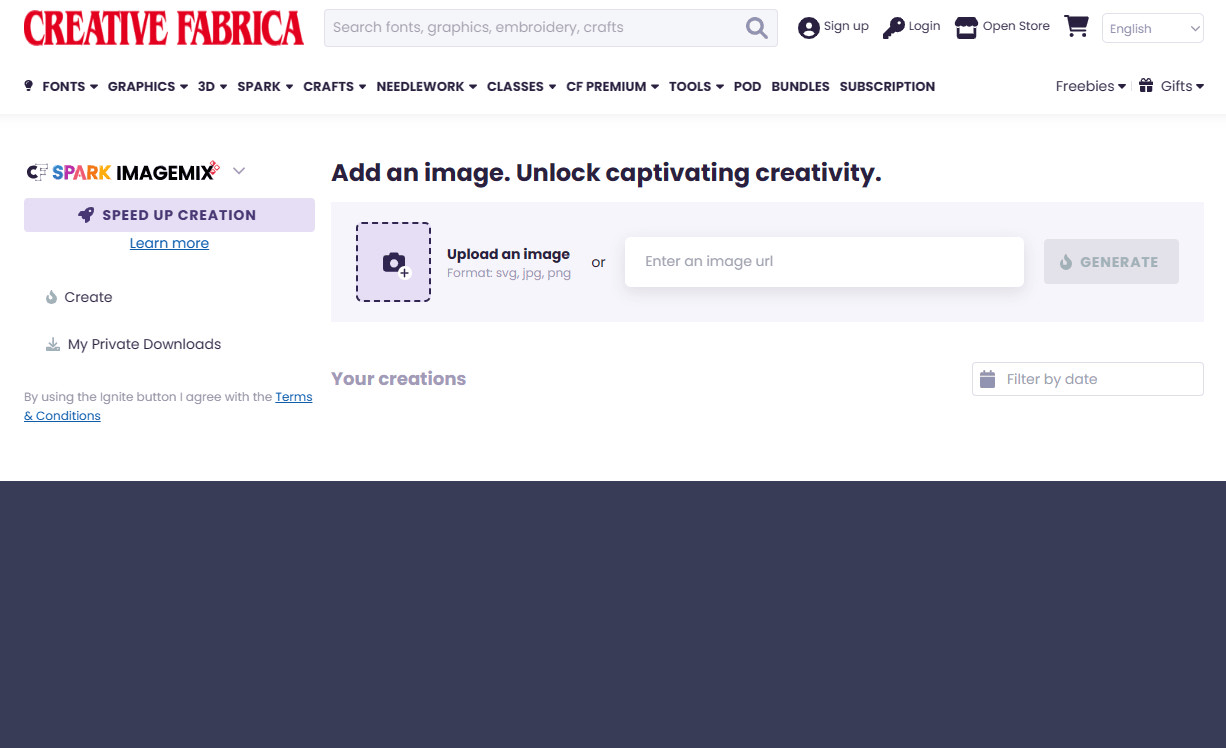Click the shopping cart icon
This screenshot has width=1226, height=748.
[1076, 27]
